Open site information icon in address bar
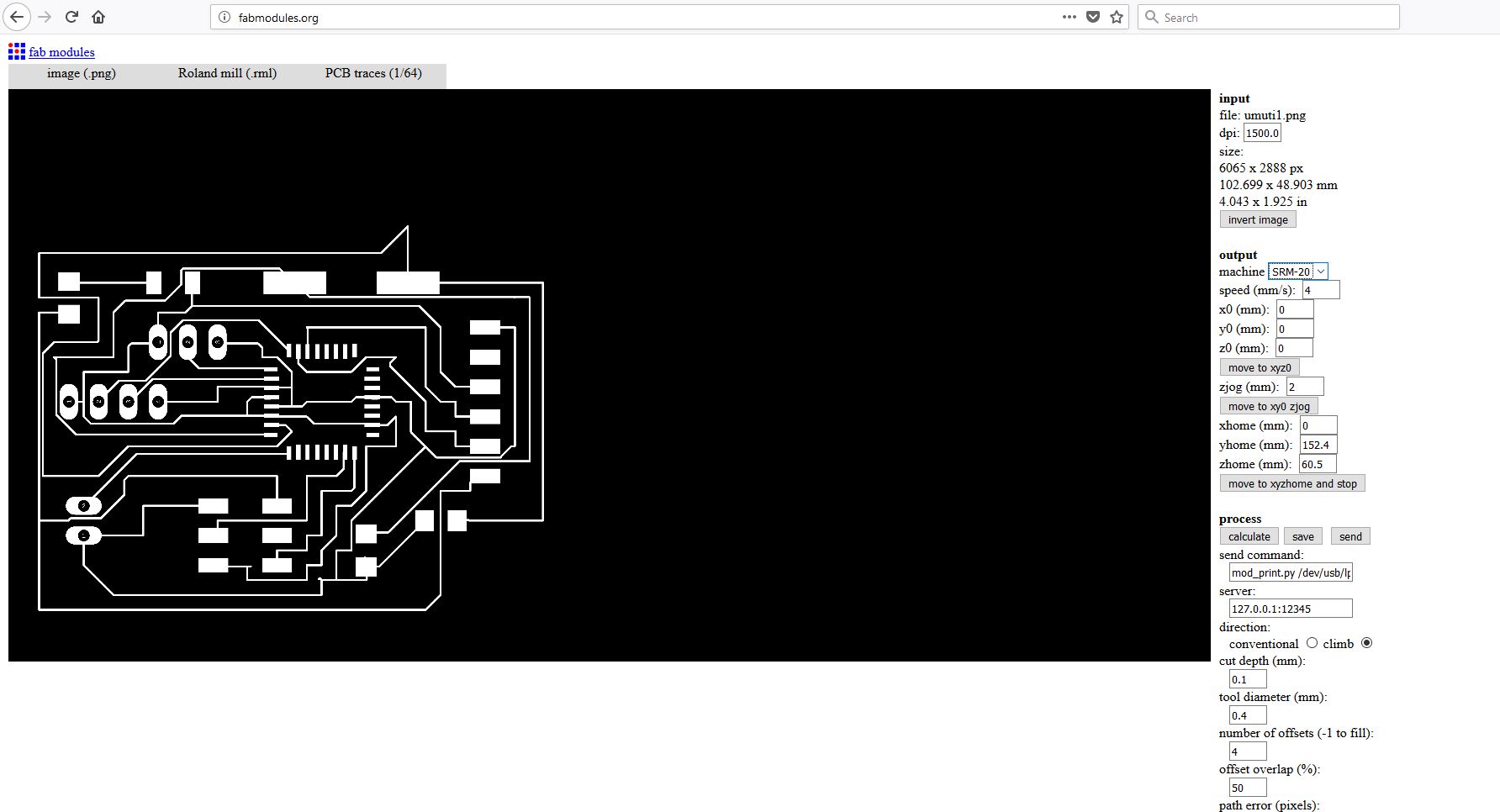The image size is (1500, 812). coord(224,17)
